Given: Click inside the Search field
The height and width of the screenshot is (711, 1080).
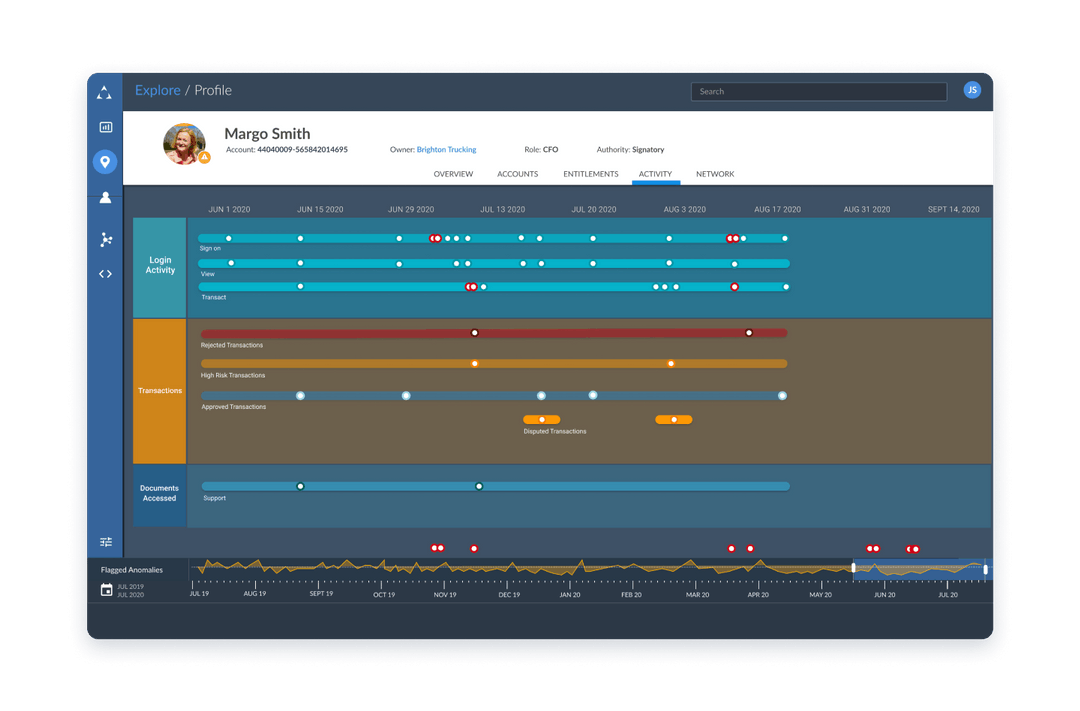Looking at the screenshot, I should (x=818, y=91).
